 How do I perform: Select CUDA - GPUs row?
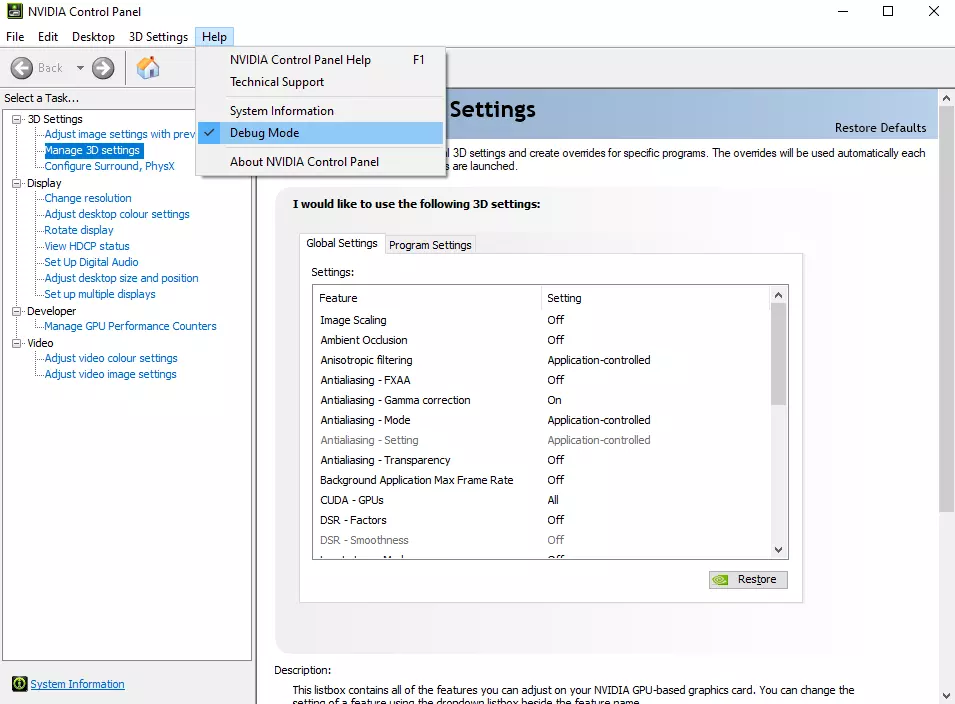(541, 500)
